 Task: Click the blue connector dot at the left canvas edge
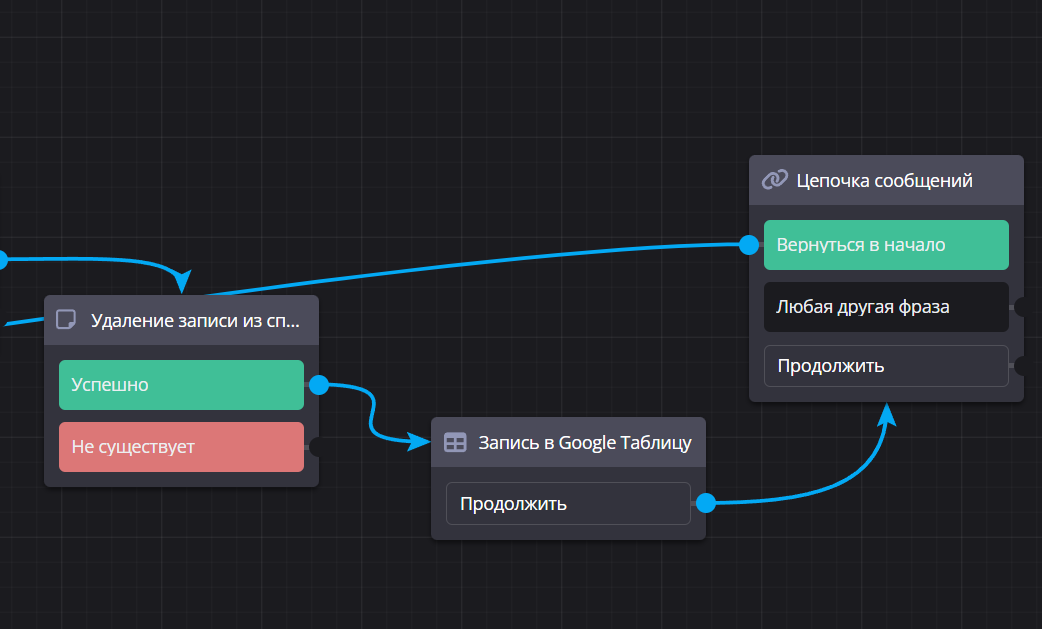coord(2,260)
